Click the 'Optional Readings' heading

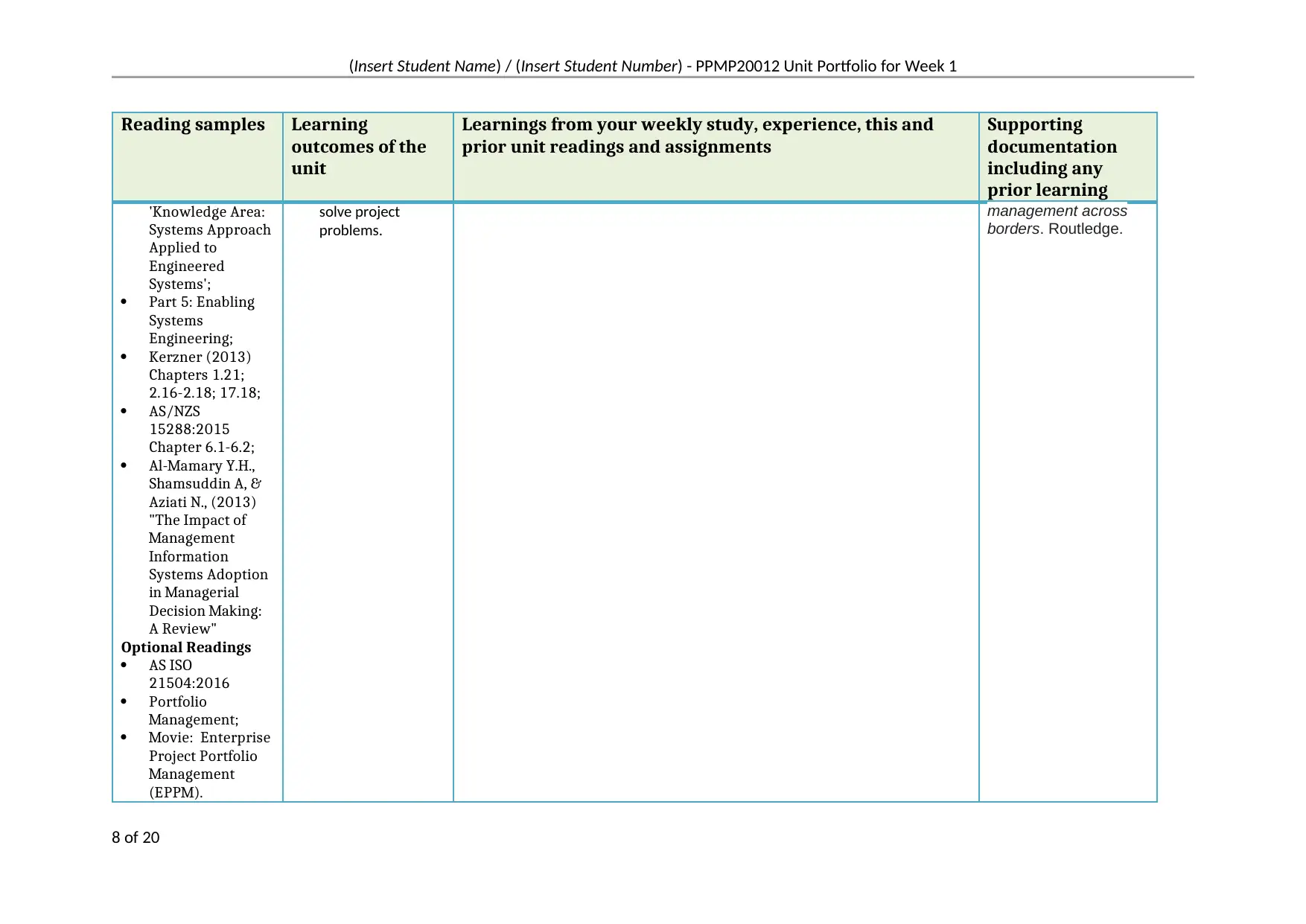click(x=186, y=647)
